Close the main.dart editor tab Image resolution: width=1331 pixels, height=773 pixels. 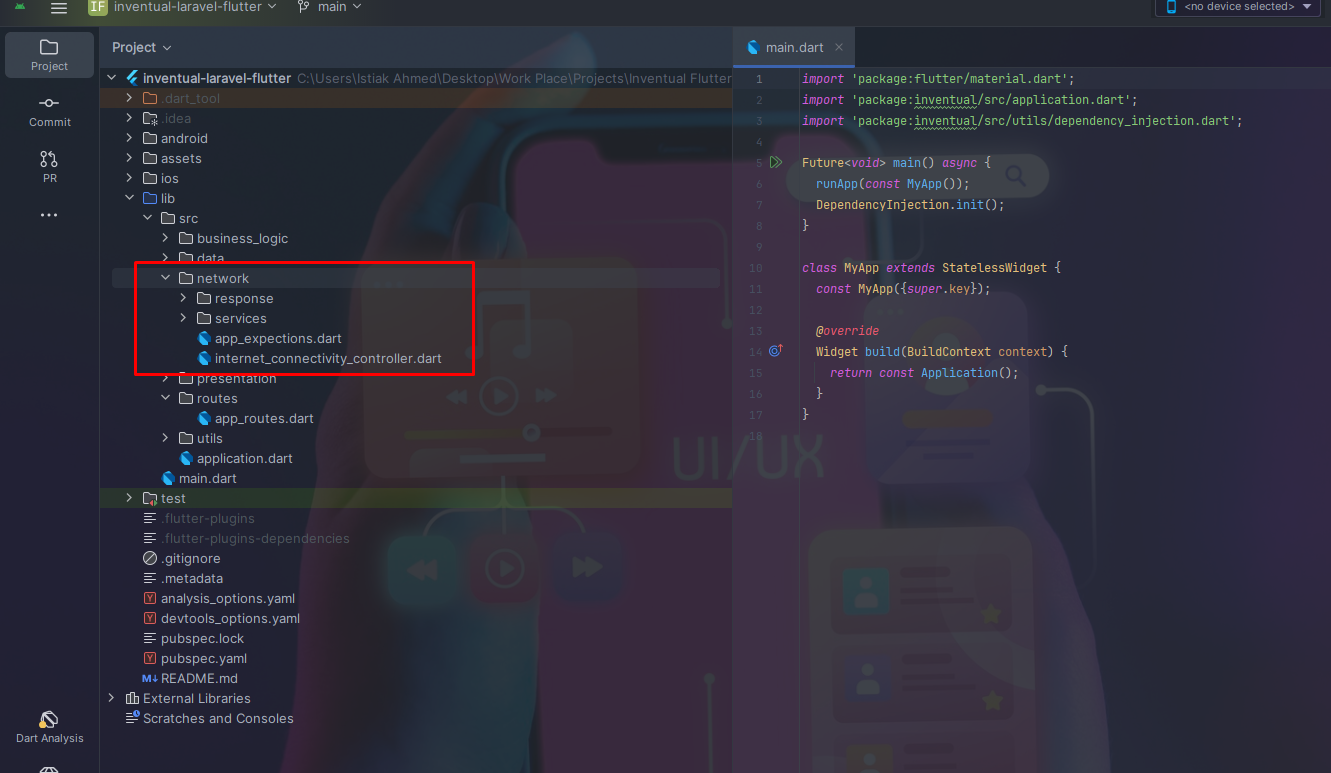[839, 47]
